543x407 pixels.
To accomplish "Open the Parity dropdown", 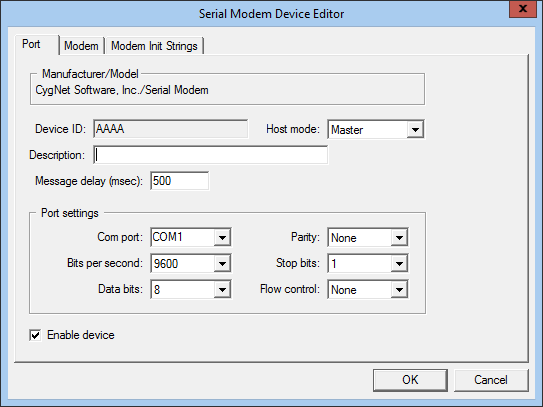I will pos(399,237).
